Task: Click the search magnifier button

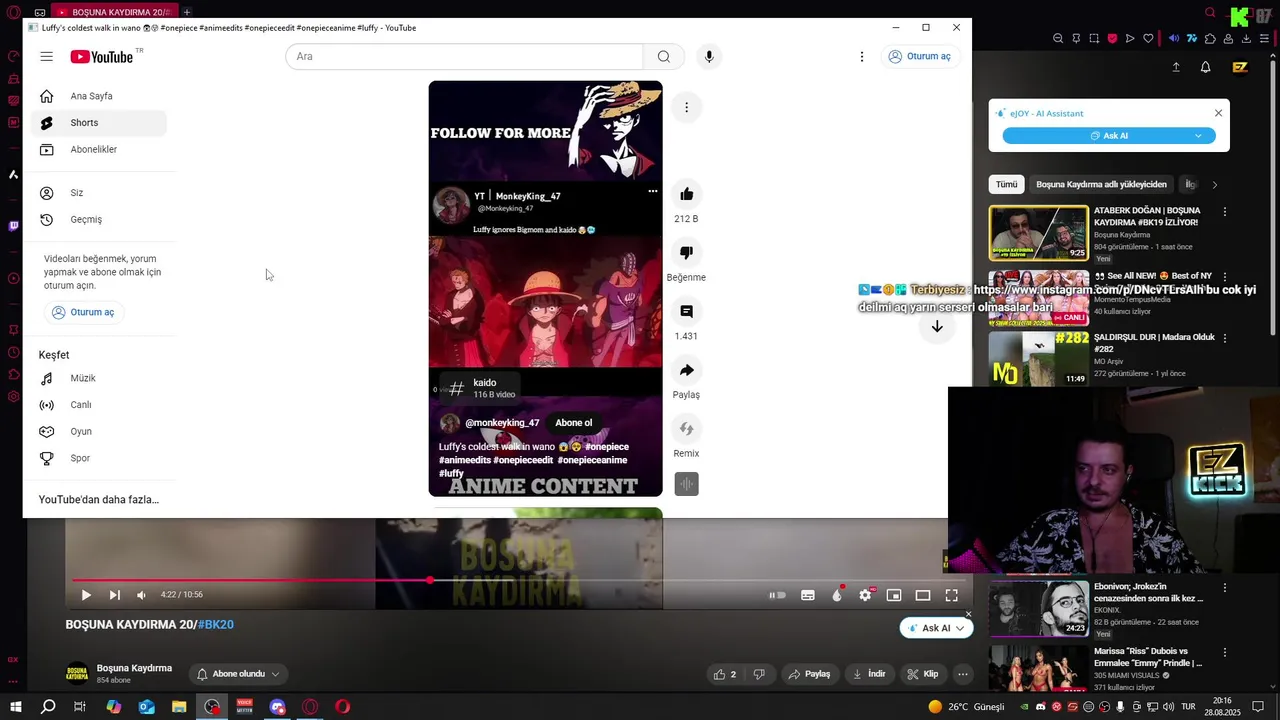Action: (x=664, y=57)
